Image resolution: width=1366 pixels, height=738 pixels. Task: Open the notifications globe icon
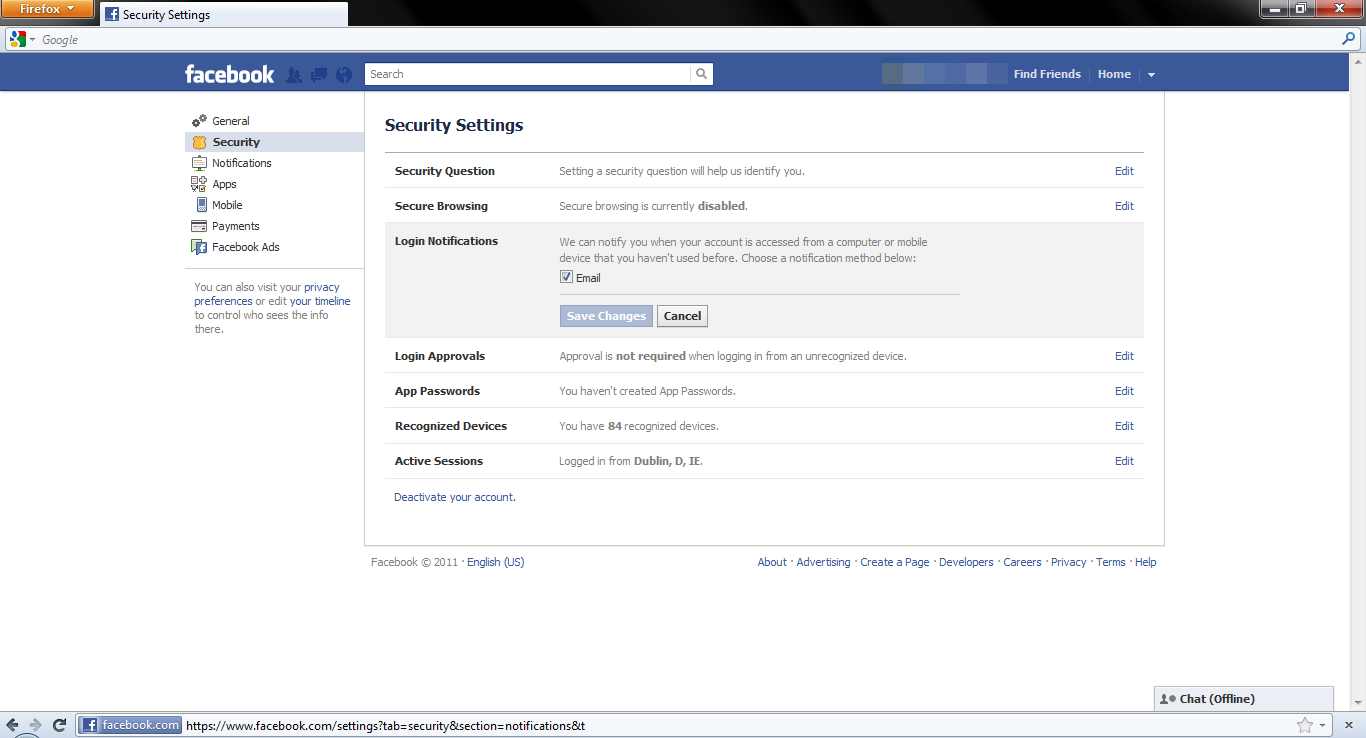[x=344, y=75]
